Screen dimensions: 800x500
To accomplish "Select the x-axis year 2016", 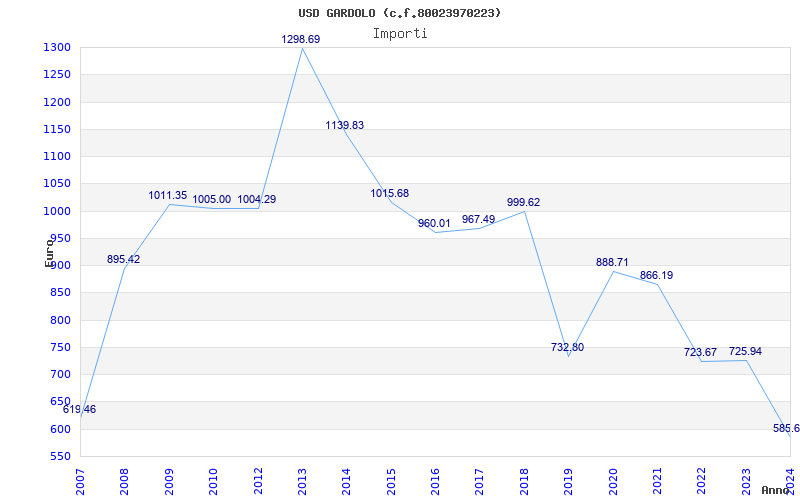I will point(435,482).
